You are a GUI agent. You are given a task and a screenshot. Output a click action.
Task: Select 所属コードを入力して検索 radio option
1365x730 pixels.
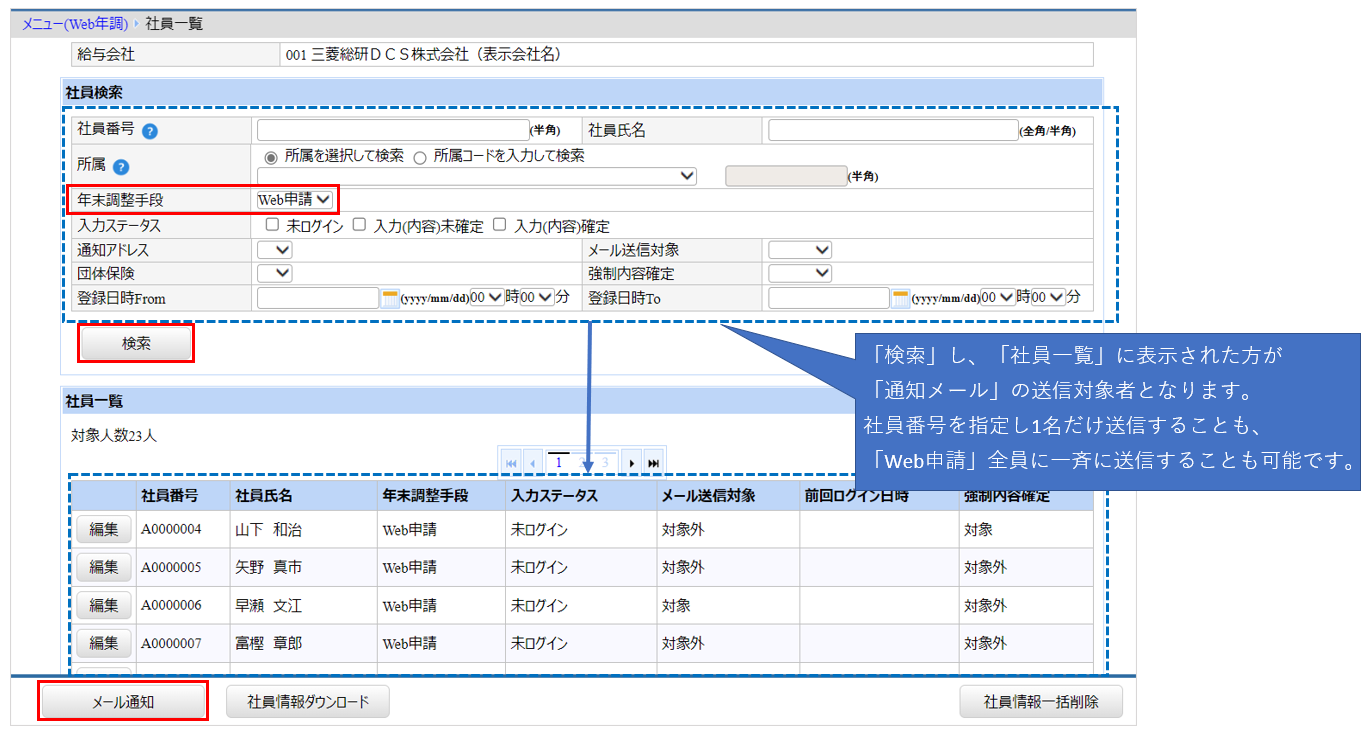pyautogui.click(x=420, y=157)
